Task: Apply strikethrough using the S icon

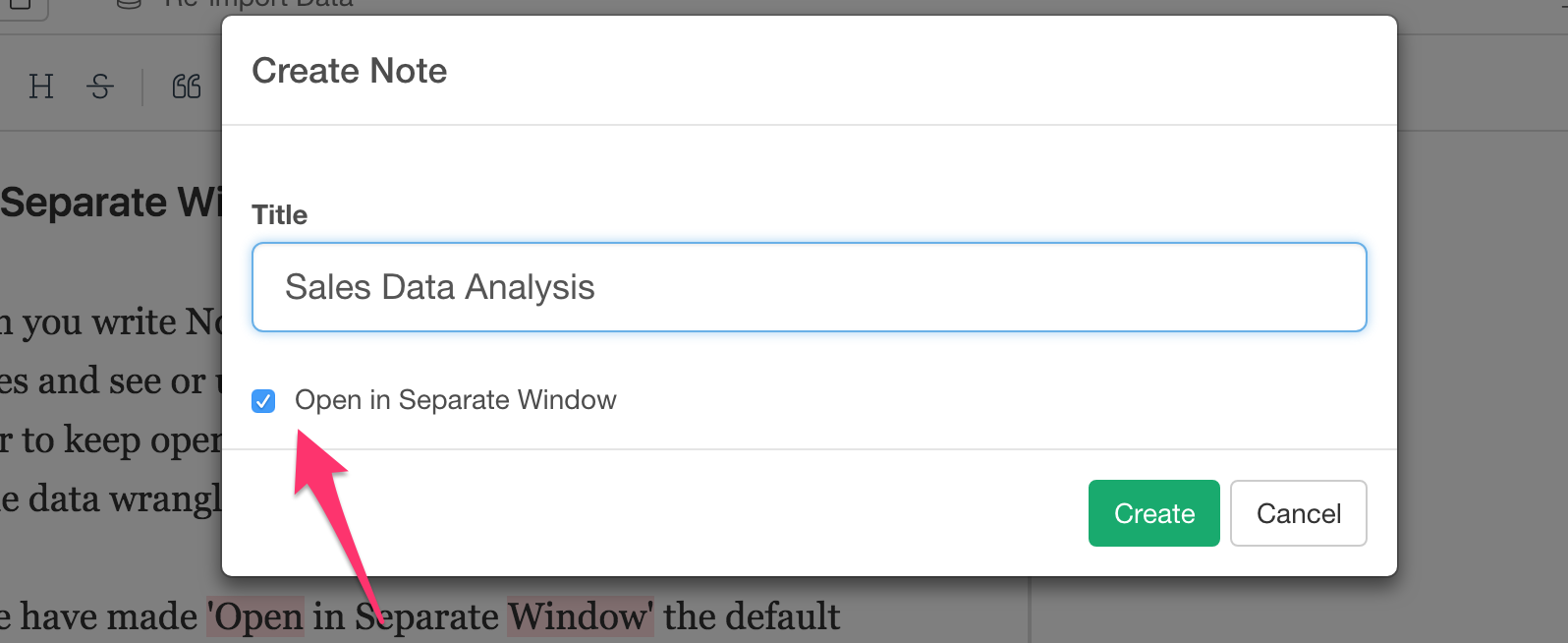Action: tap(100, 87)
